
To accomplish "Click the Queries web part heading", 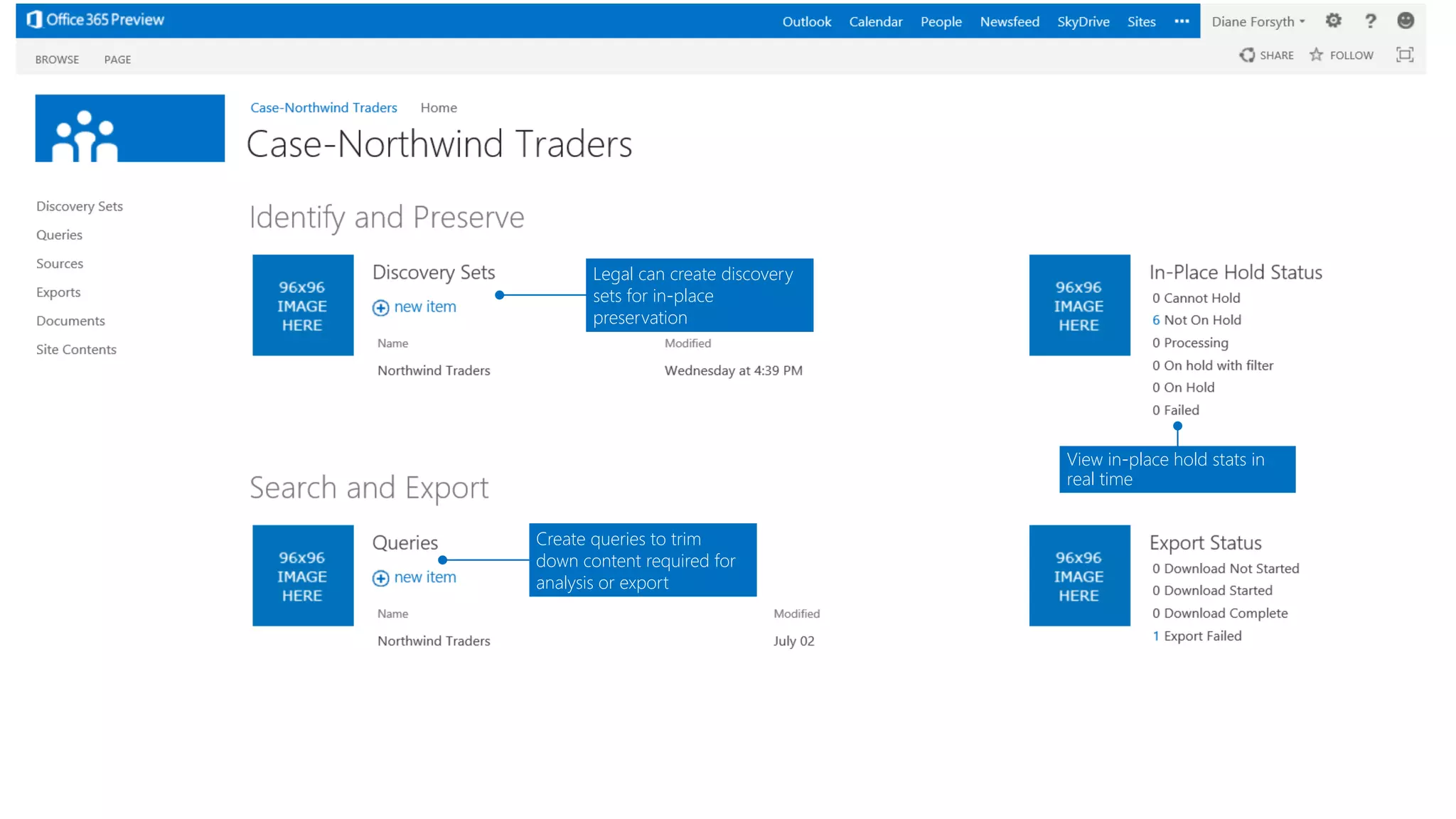I will click(405, 543).
